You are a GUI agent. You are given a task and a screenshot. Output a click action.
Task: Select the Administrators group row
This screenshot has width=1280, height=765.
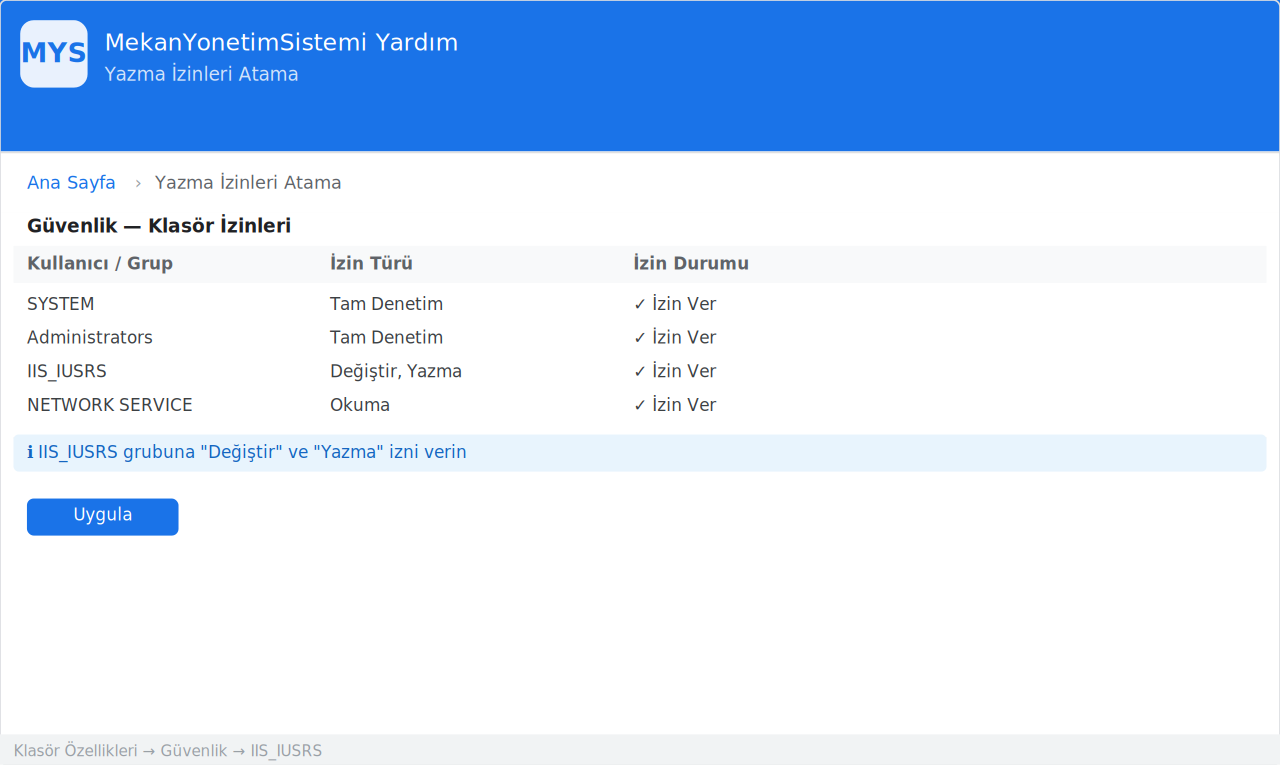(x=640, y=338)
